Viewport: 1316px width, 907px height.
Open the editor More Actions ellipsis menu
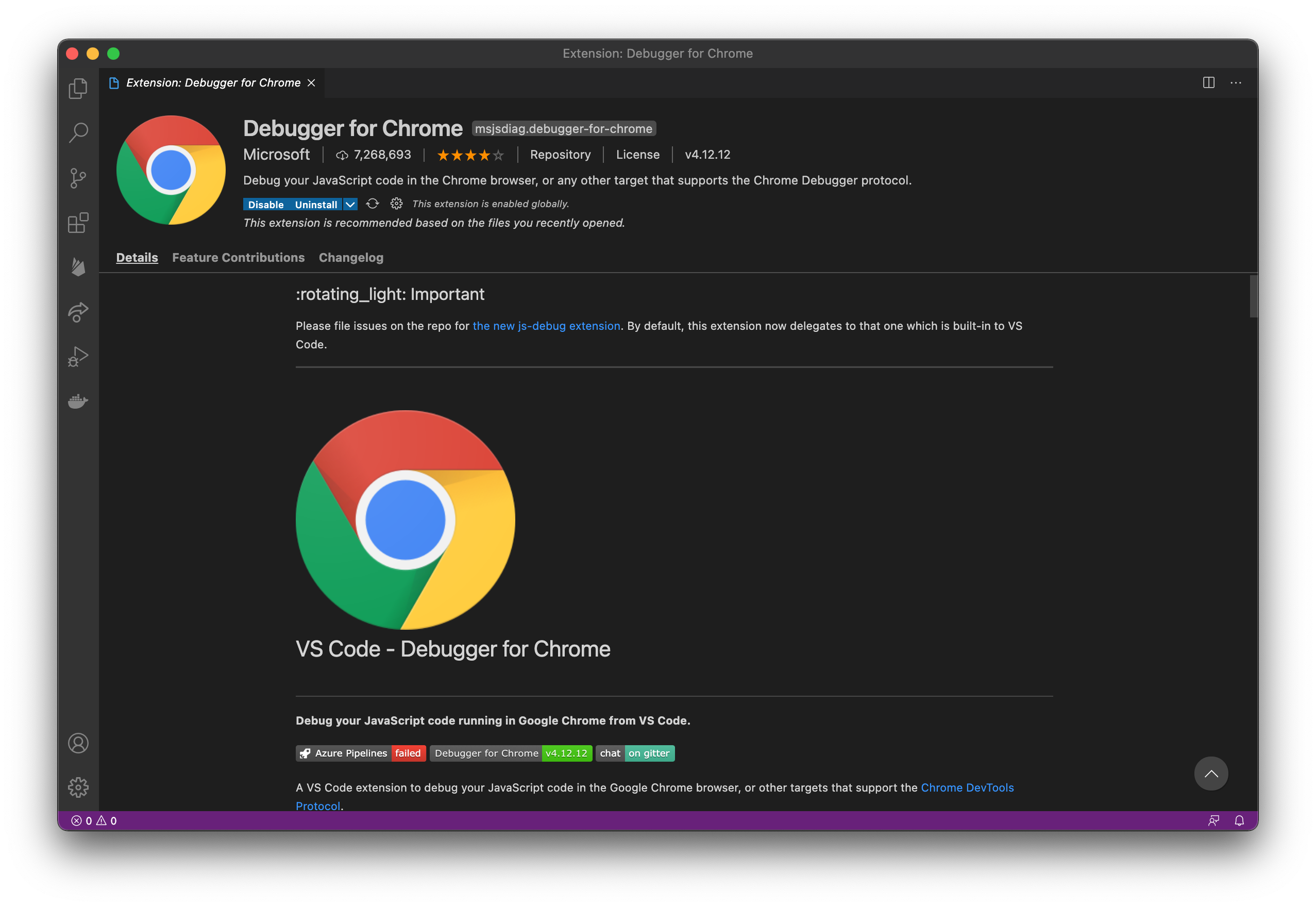(1237, 83)
